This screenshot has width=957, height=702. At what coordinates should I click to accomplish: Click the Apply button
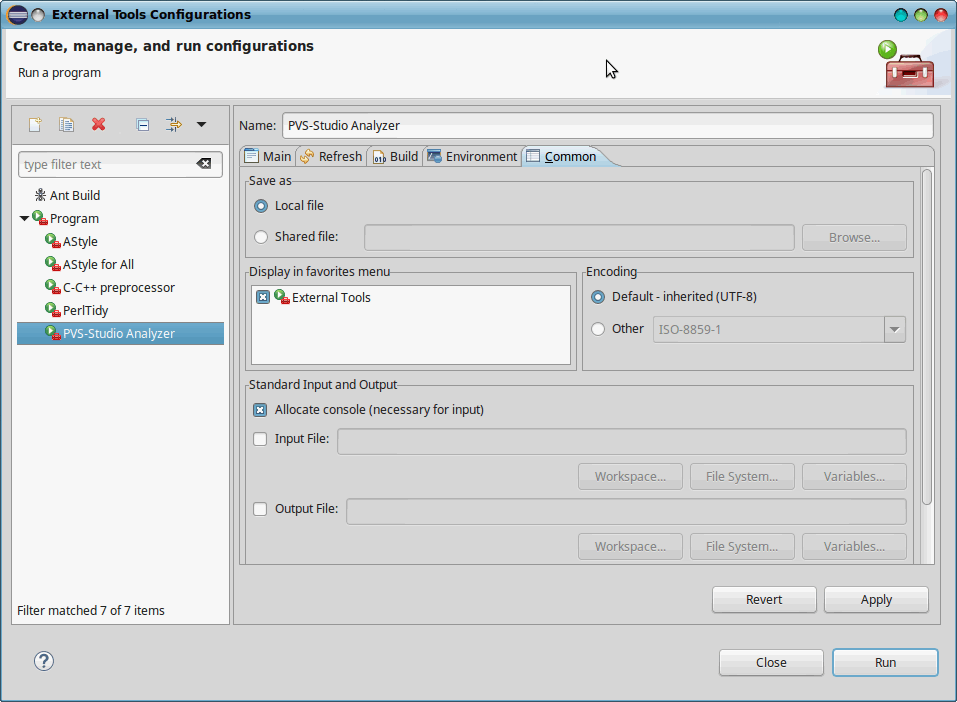pos(876,599)
